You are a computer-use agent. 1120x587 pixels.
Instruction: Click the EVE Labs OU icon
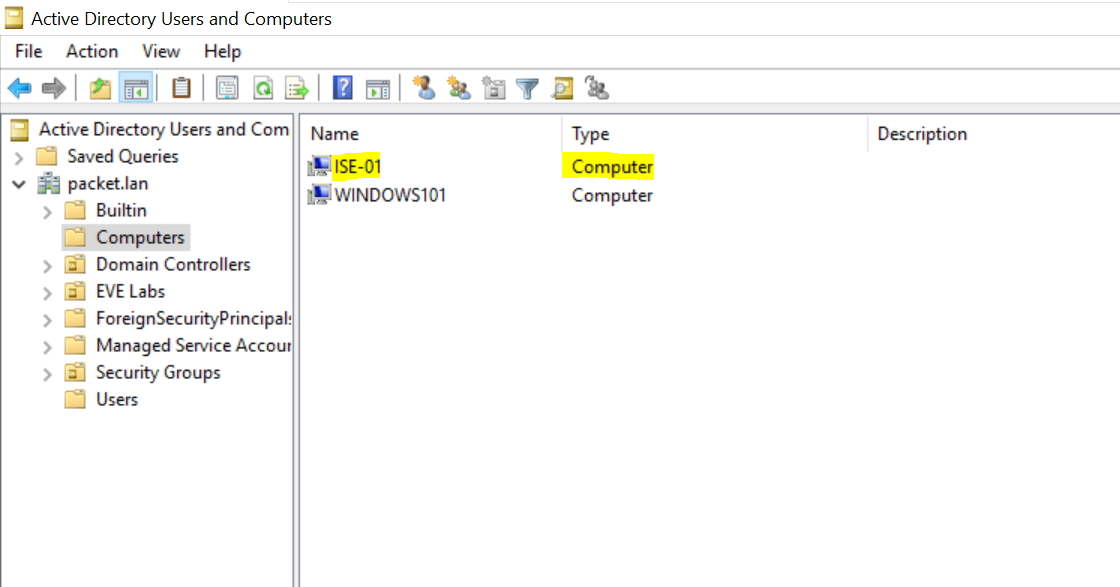coord(75,291)
